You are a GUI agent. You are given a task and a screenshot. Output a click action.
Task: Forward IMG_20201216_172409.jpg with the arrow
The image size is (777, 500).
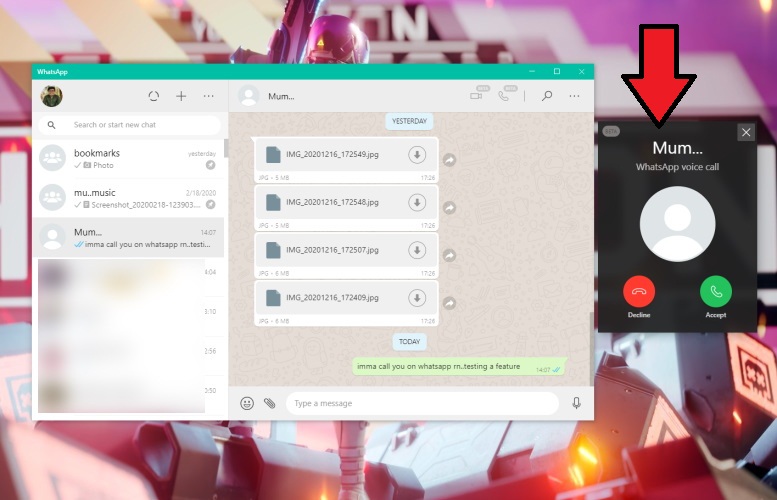(449, 303)
